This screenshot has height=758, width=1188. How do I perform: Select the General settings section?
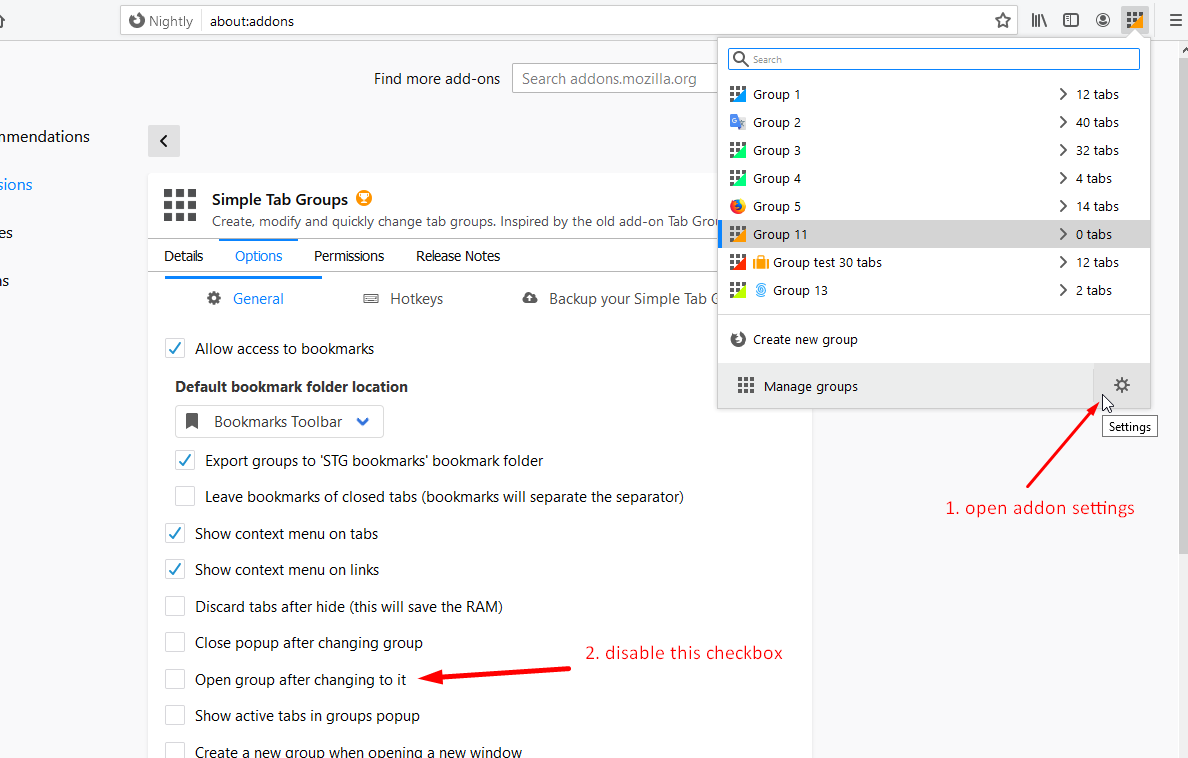point(245,299)
